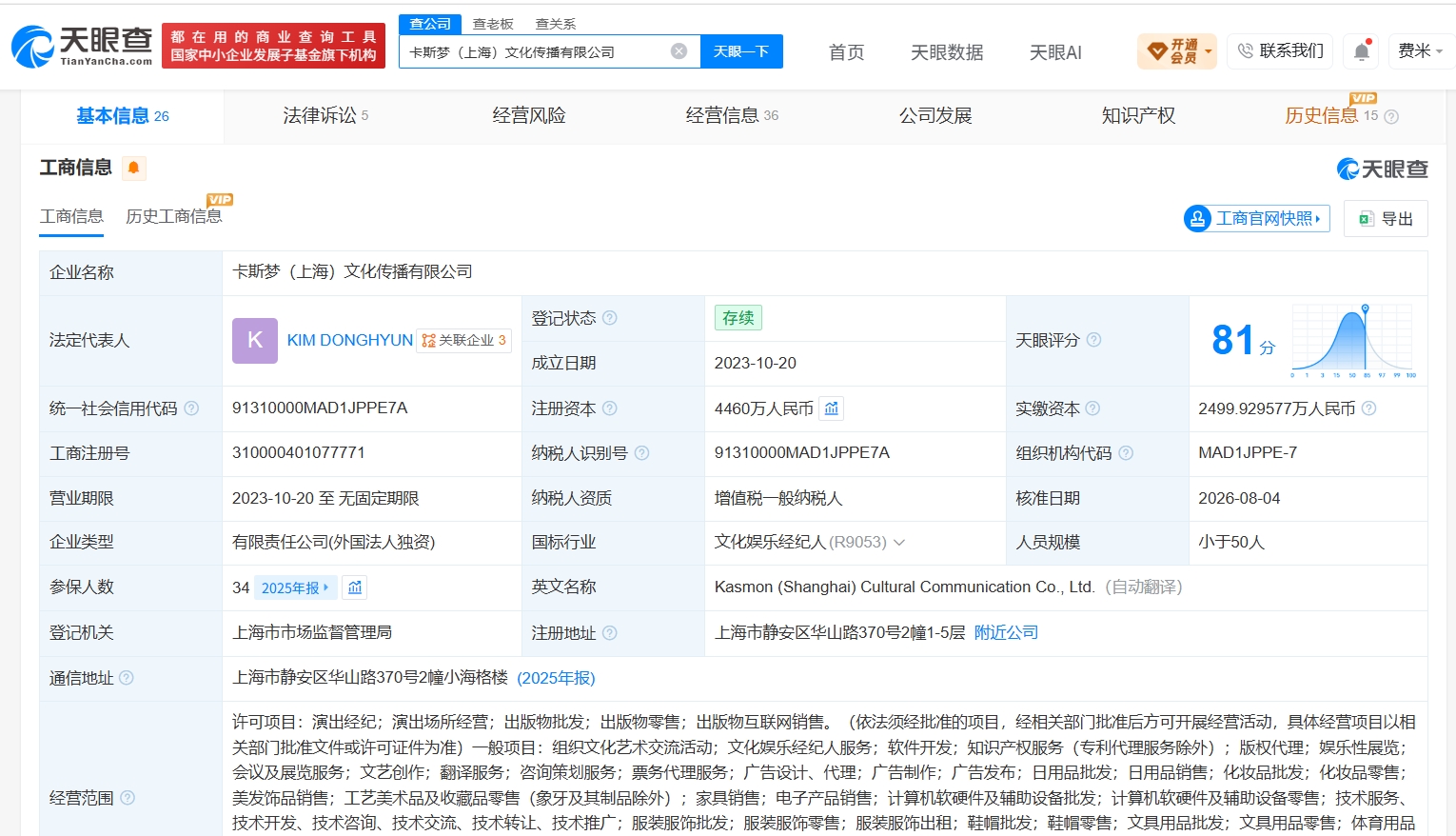Switch to the 工商信息 sub-tab
The width and height of the screenshot is (1456, 836).
pos(71,216)
